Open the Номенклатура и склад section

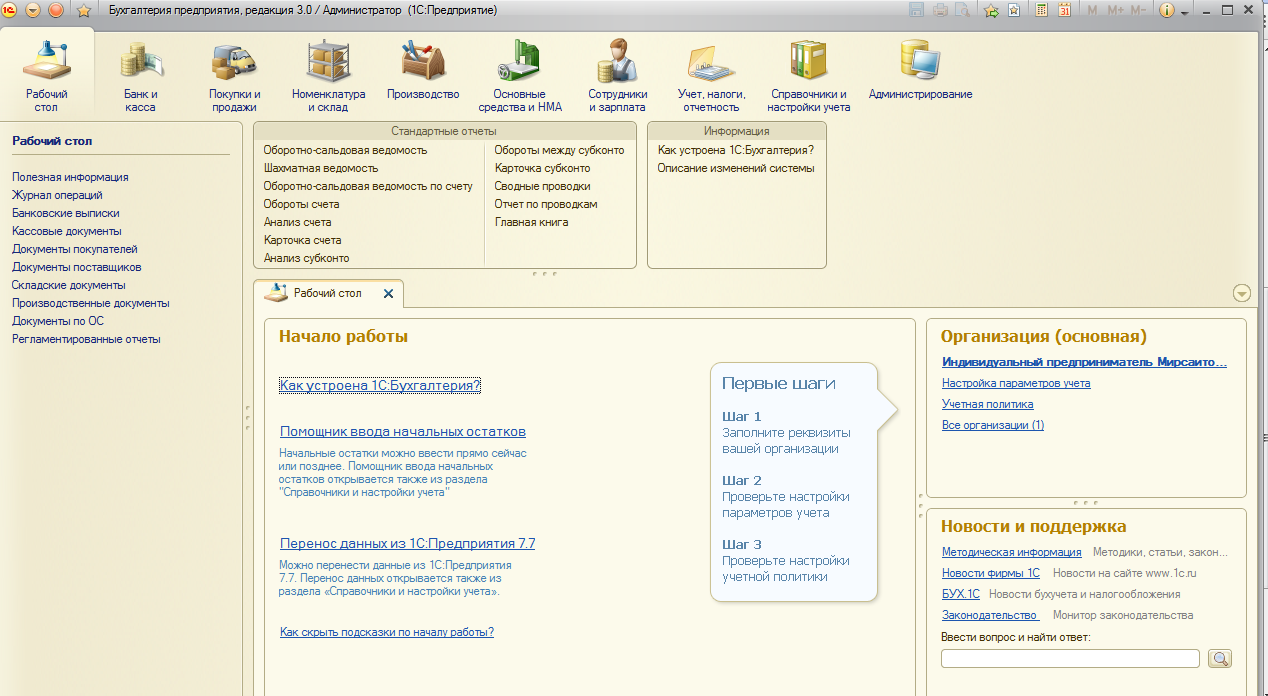point(329,76)
